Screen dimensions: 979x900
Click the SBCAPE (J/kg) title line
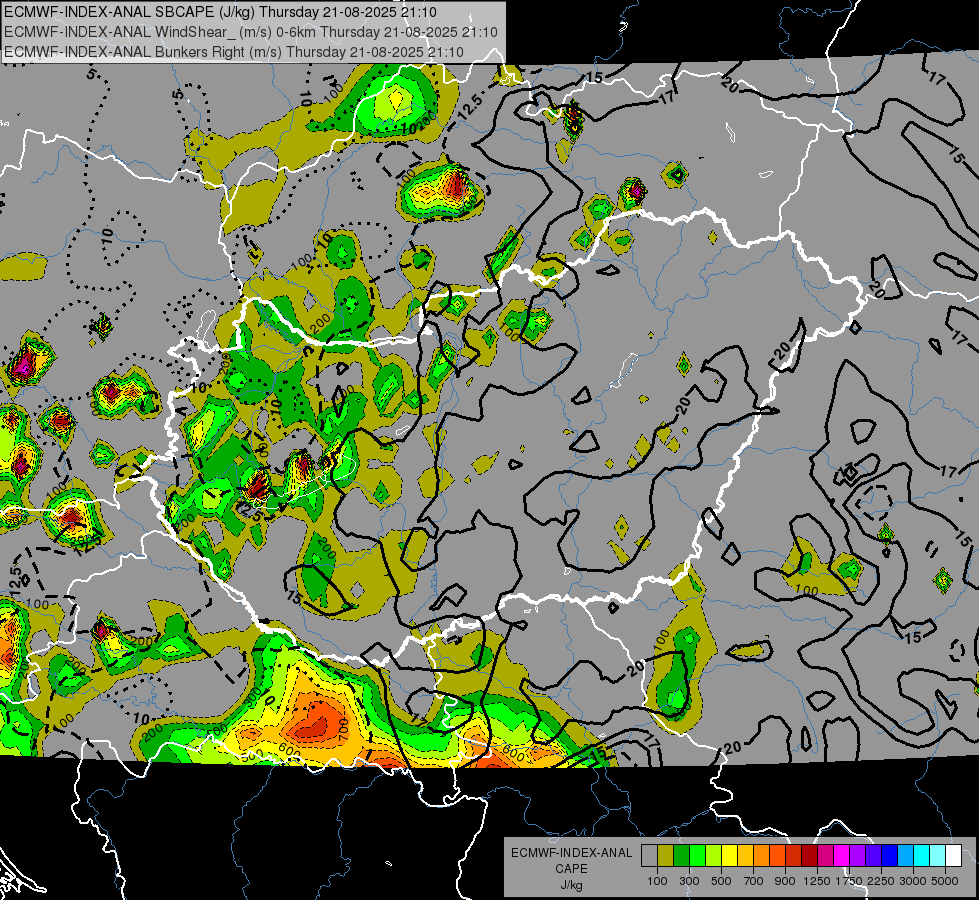tap(220, 12)
